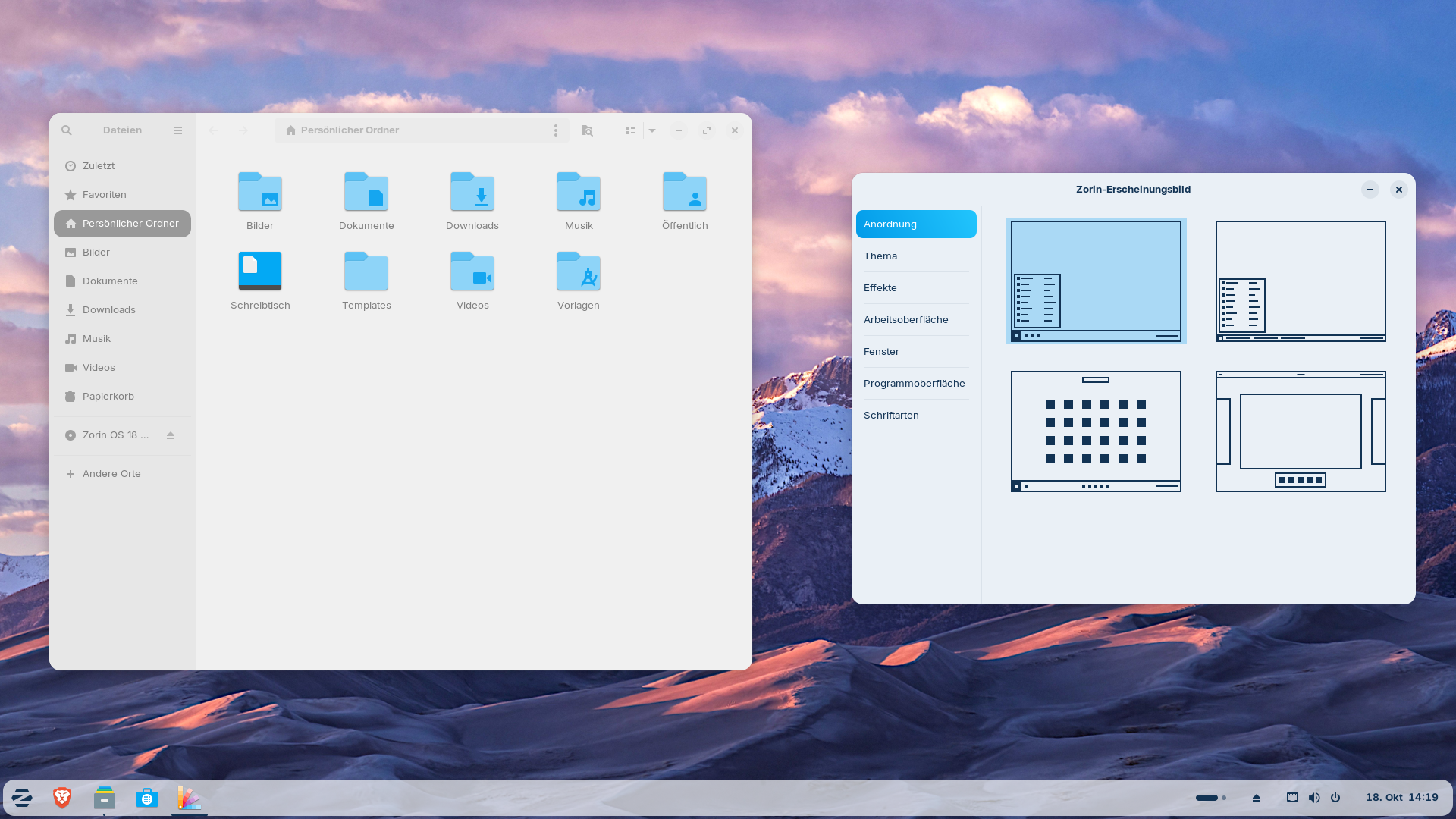Click the search-in-folder icon
Viewport: 1456px width, 819px height.
pos(587,130)
